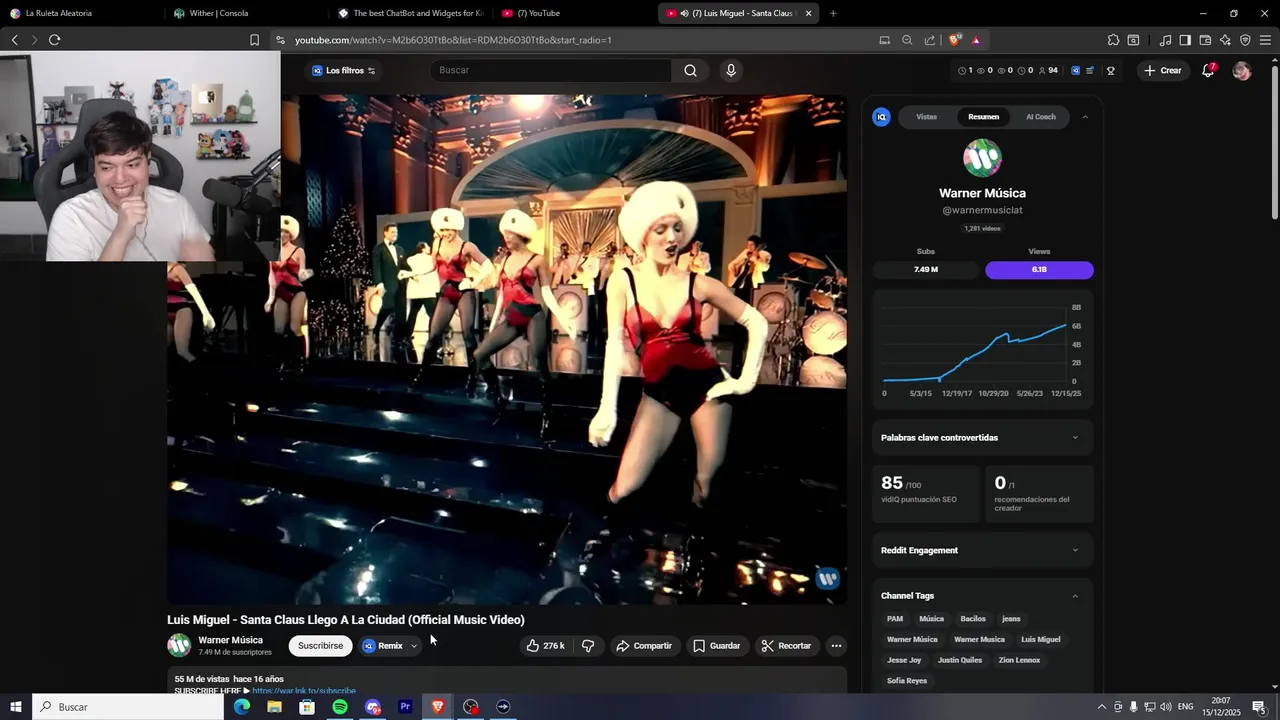Click the Brave Rewards triangle icon
The height and width of the screenshot is (720, 1280).
pos(976,40)
